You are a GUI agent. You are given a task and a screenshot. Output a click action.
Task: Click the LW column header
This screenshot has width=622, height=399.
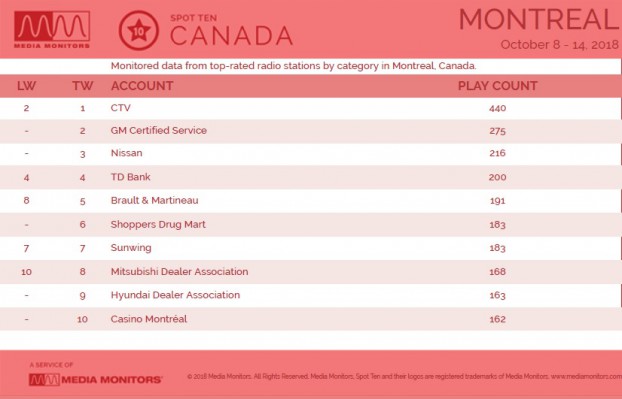tap(26, 86)
